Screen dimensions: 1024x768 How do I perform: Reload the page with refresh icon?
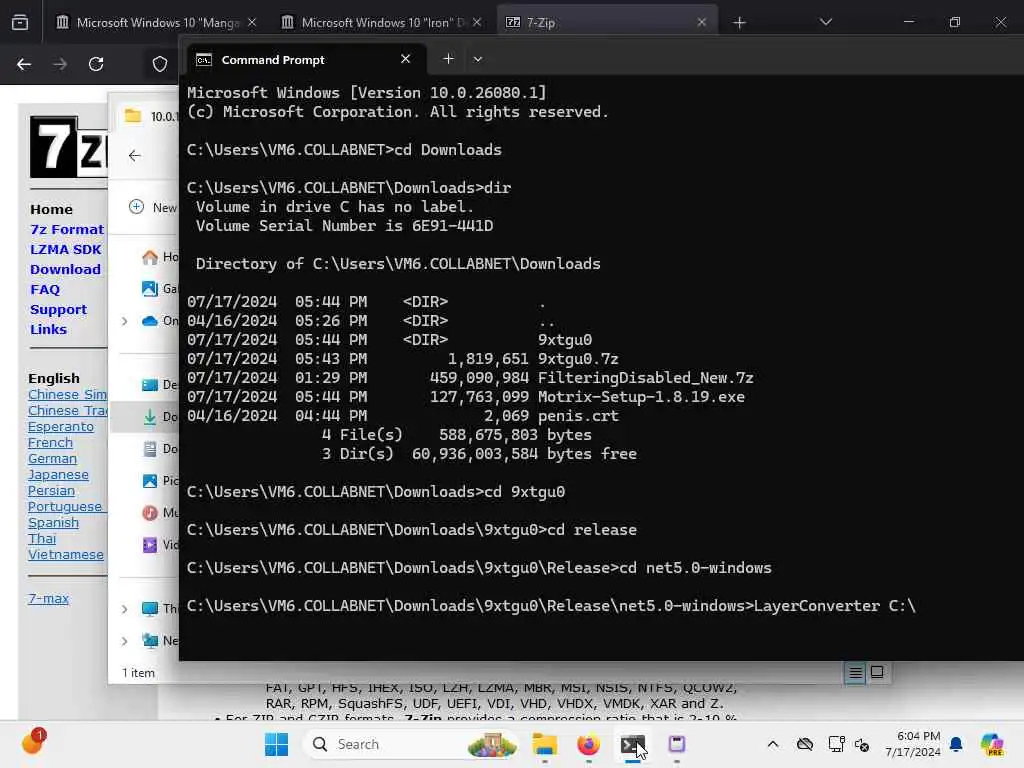pos(96,64)
